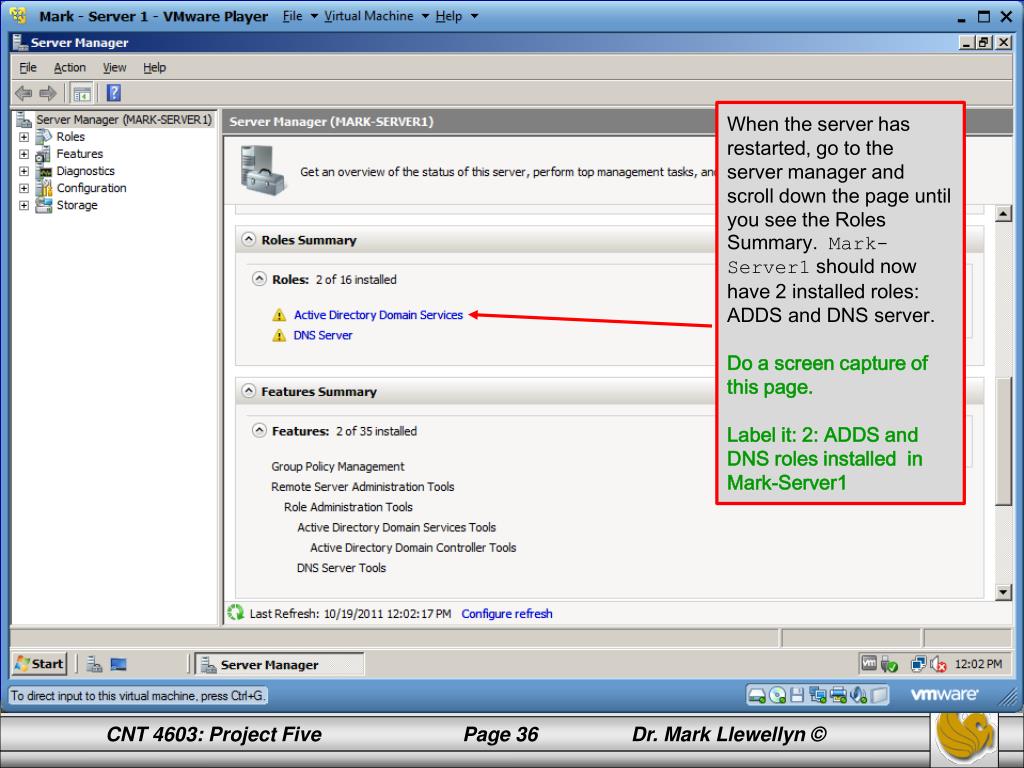Open Active Directory Domain Services role link
Screen dimensions: 1024x768
[x=378, y=315]
